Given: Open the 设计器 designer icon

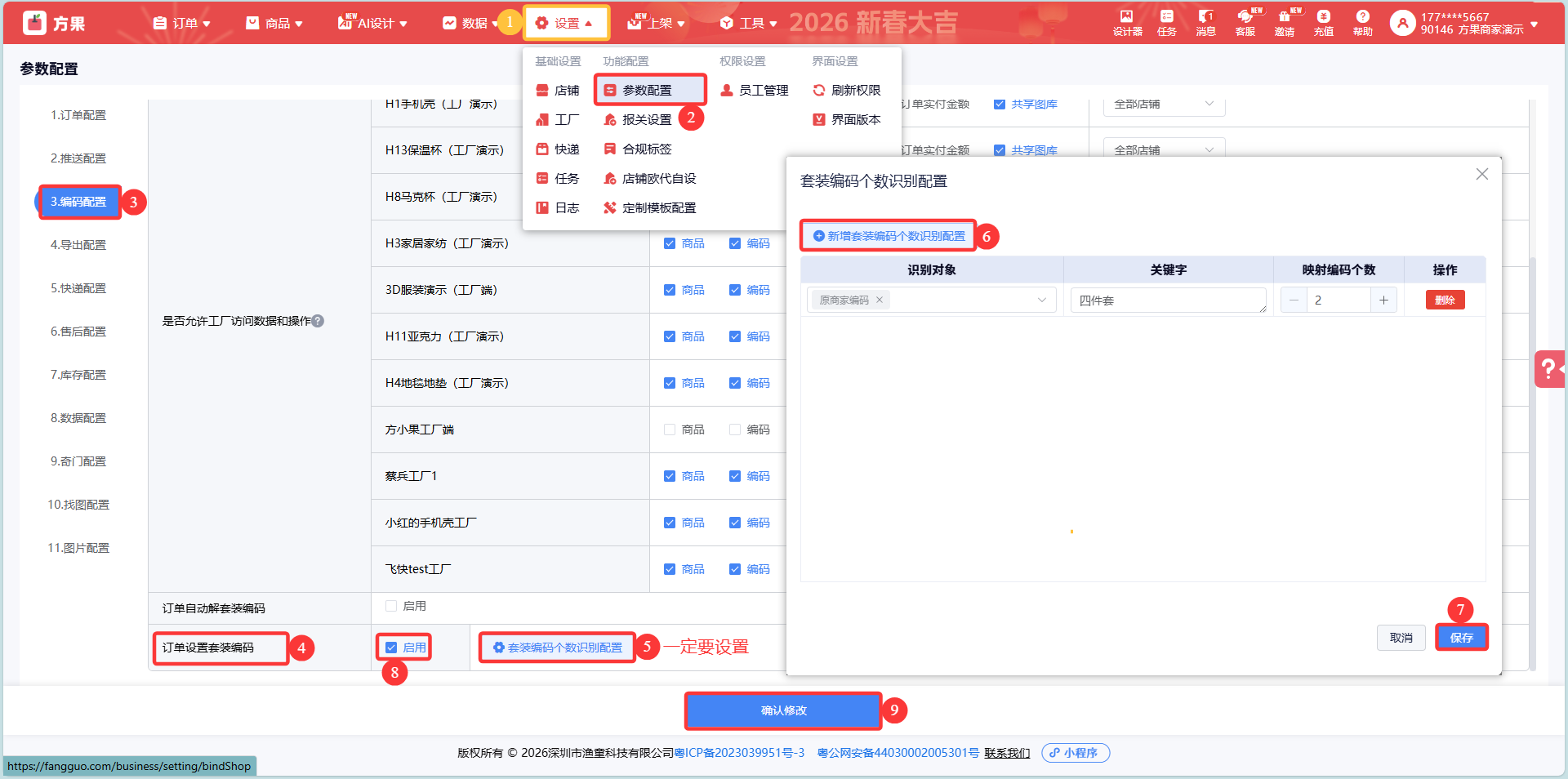Looking at the screenshot, I should 1127,22.
